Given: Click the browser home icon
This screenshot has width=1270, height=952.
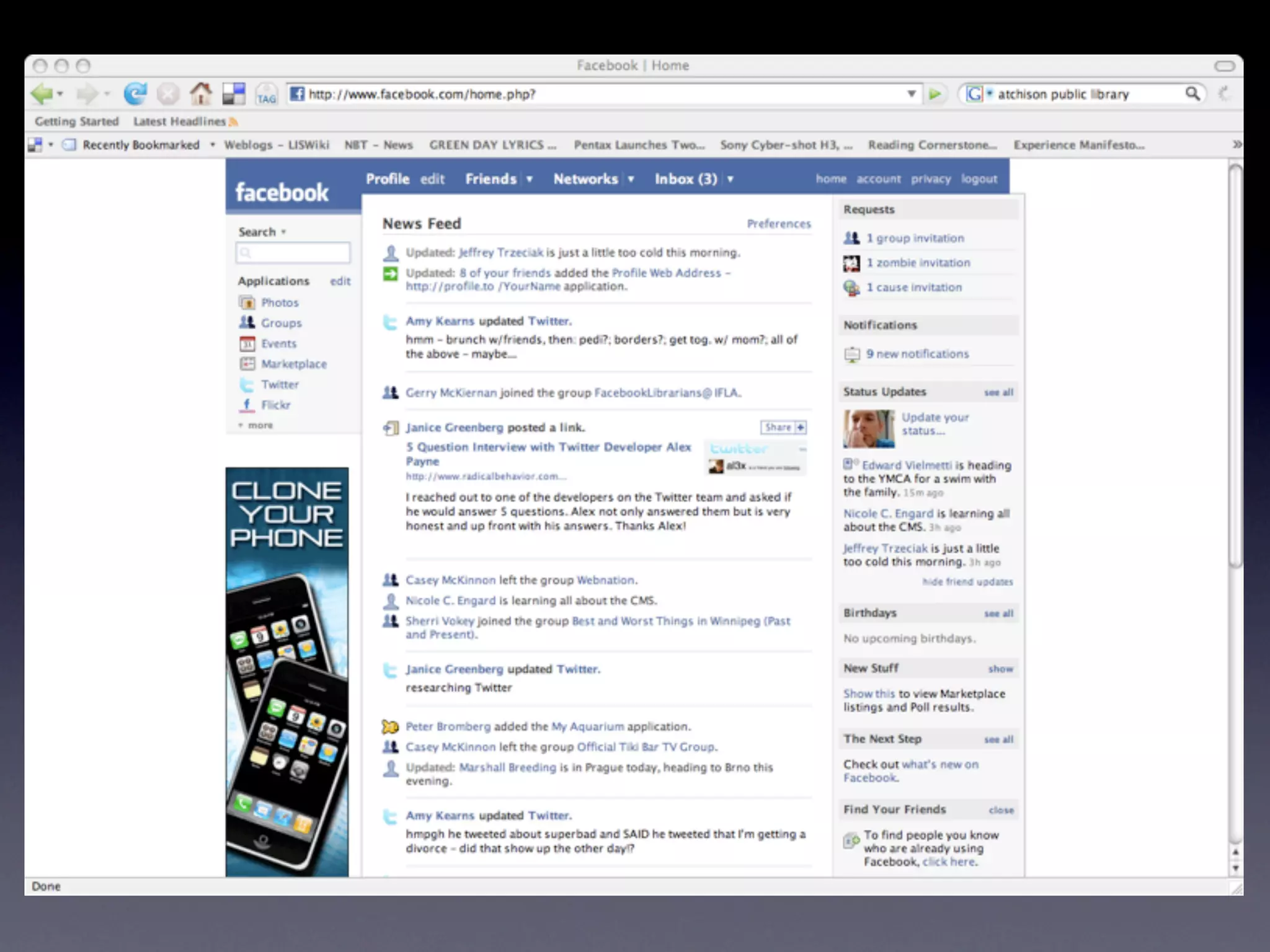Looking at the screenshot, I should (200, 94).
